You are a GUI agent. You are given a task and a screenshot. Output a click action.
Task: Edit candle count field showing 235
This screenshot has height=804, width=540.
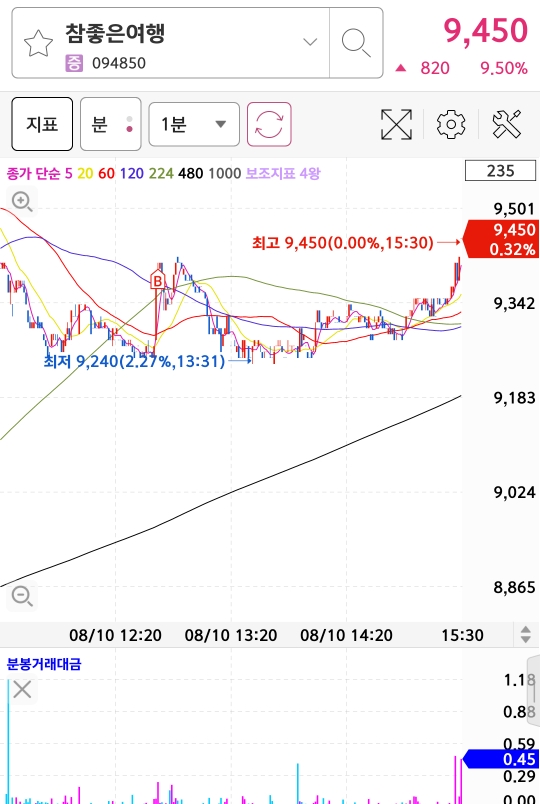(500, 171)
